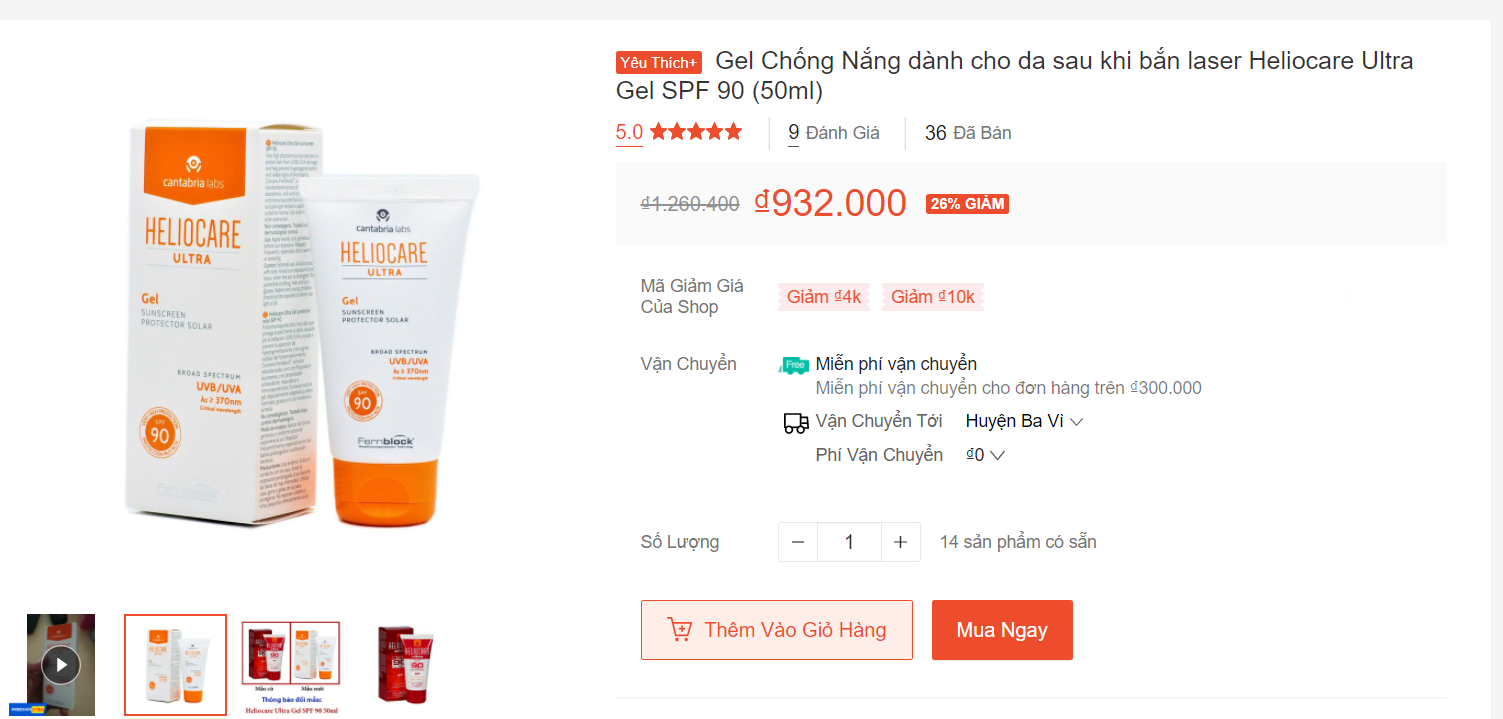Screen dimensions: 1503x719
Task: Click the minus icon to decrease quantity
Action: point(797,541)
